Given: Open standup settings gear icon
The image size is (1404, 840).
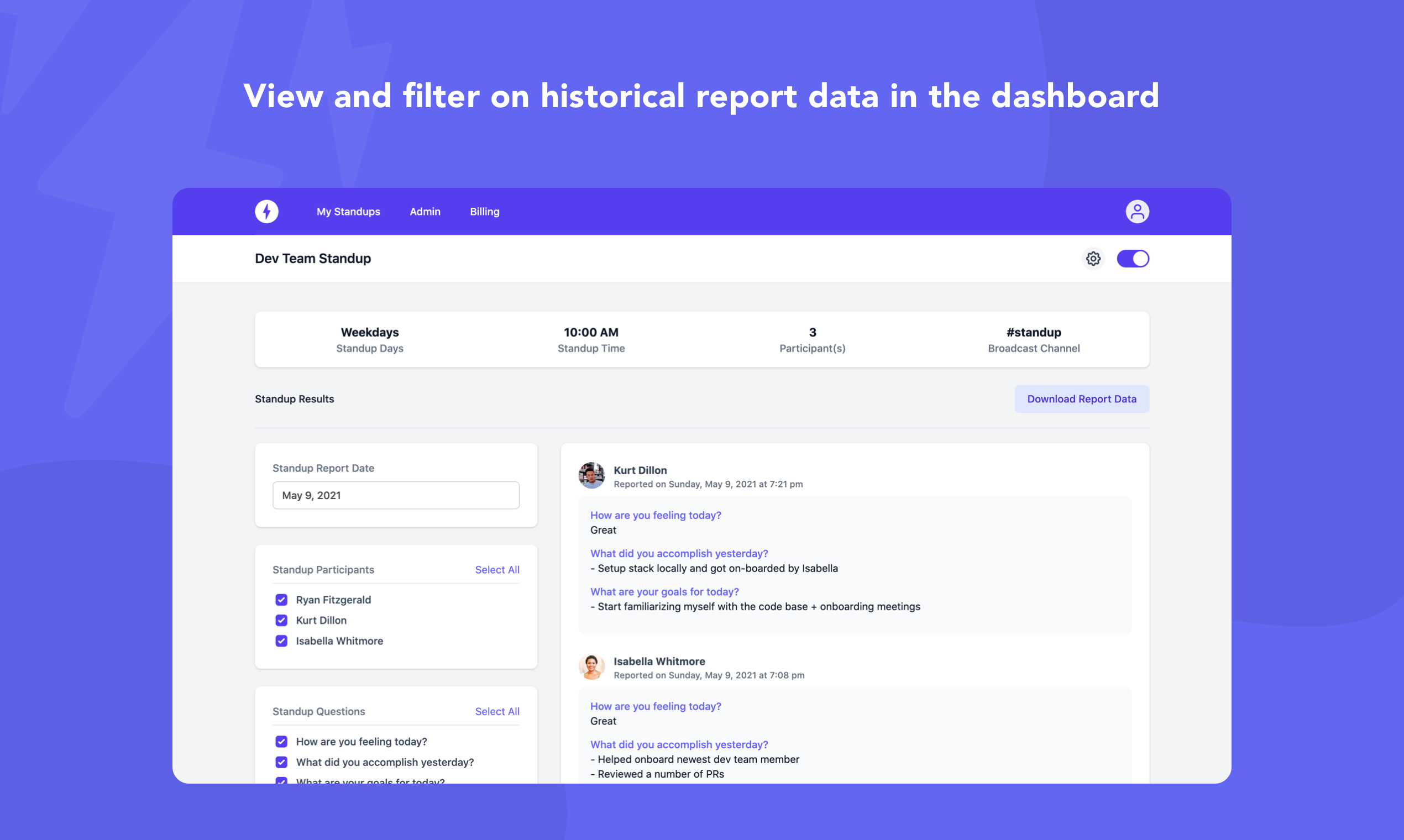Looking at the screenshot, I should [1093, 259].
